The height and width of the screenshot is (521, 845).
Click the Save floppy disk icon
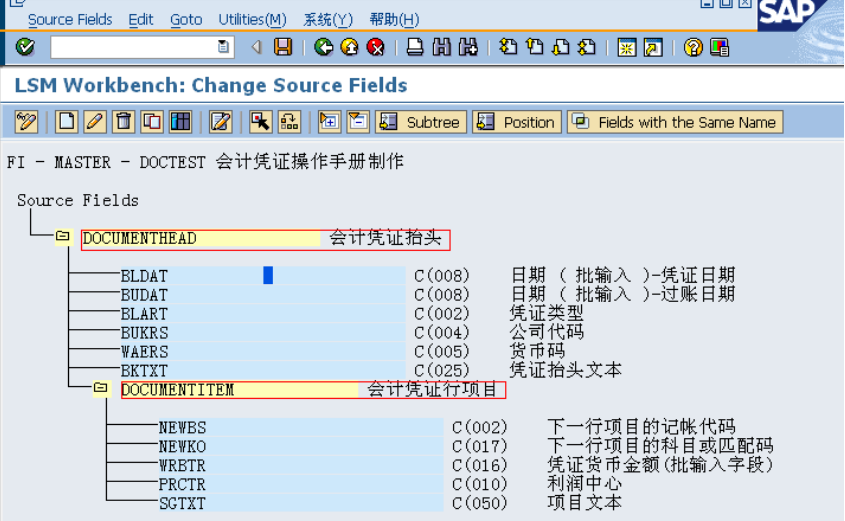pyautogui.click(x=283, y=47)
